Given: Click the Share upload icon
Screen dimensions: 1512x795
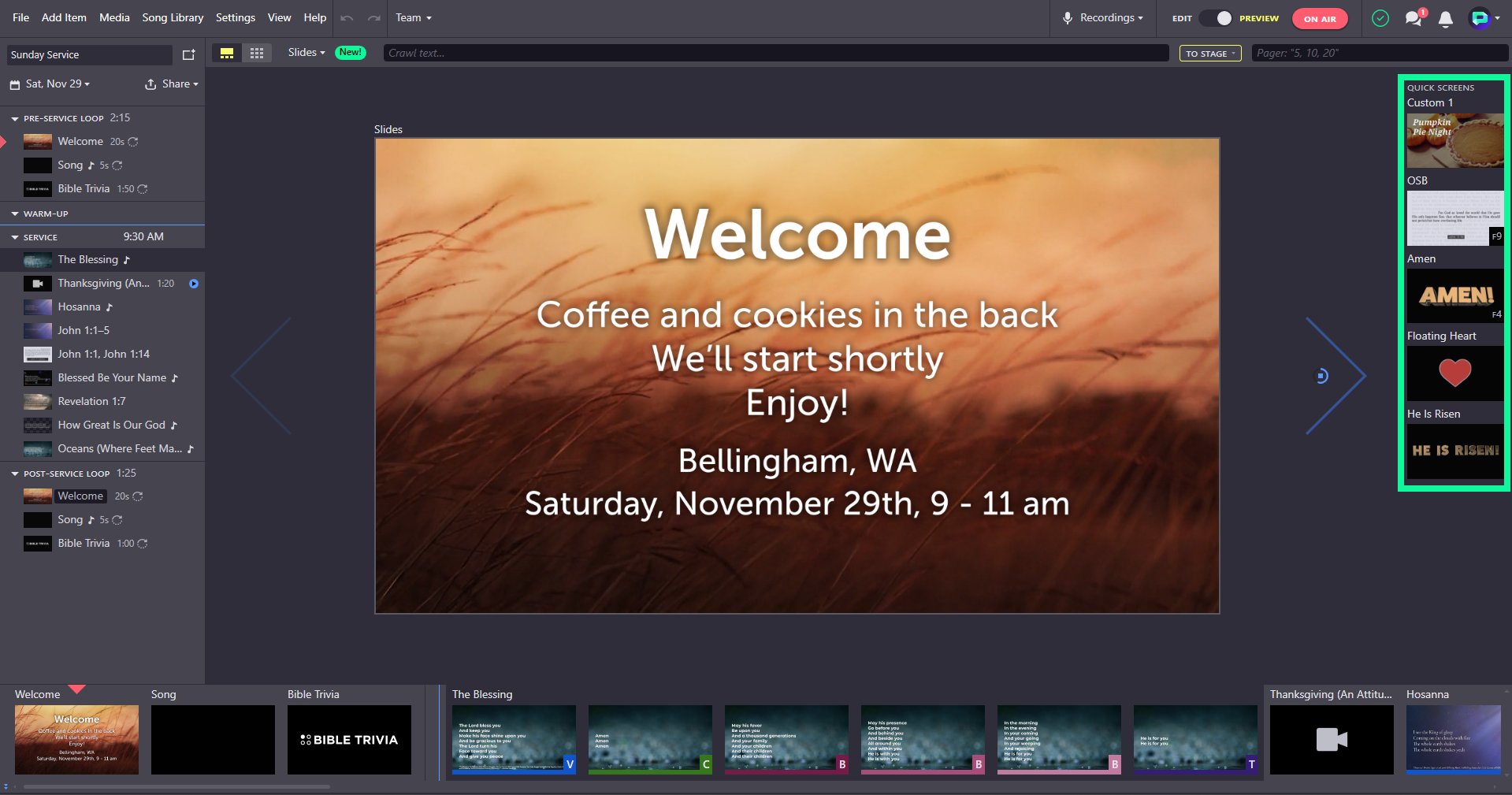Looking at the screenshot, I should [x=150, y=84].
